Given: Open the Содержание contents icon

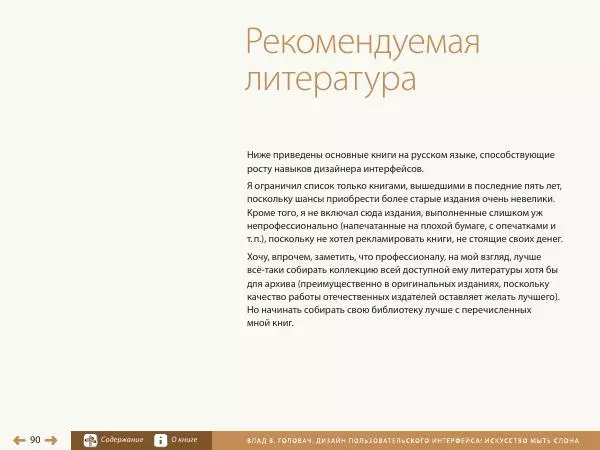Looking at the screenshot, I should (x=91, y=440).
